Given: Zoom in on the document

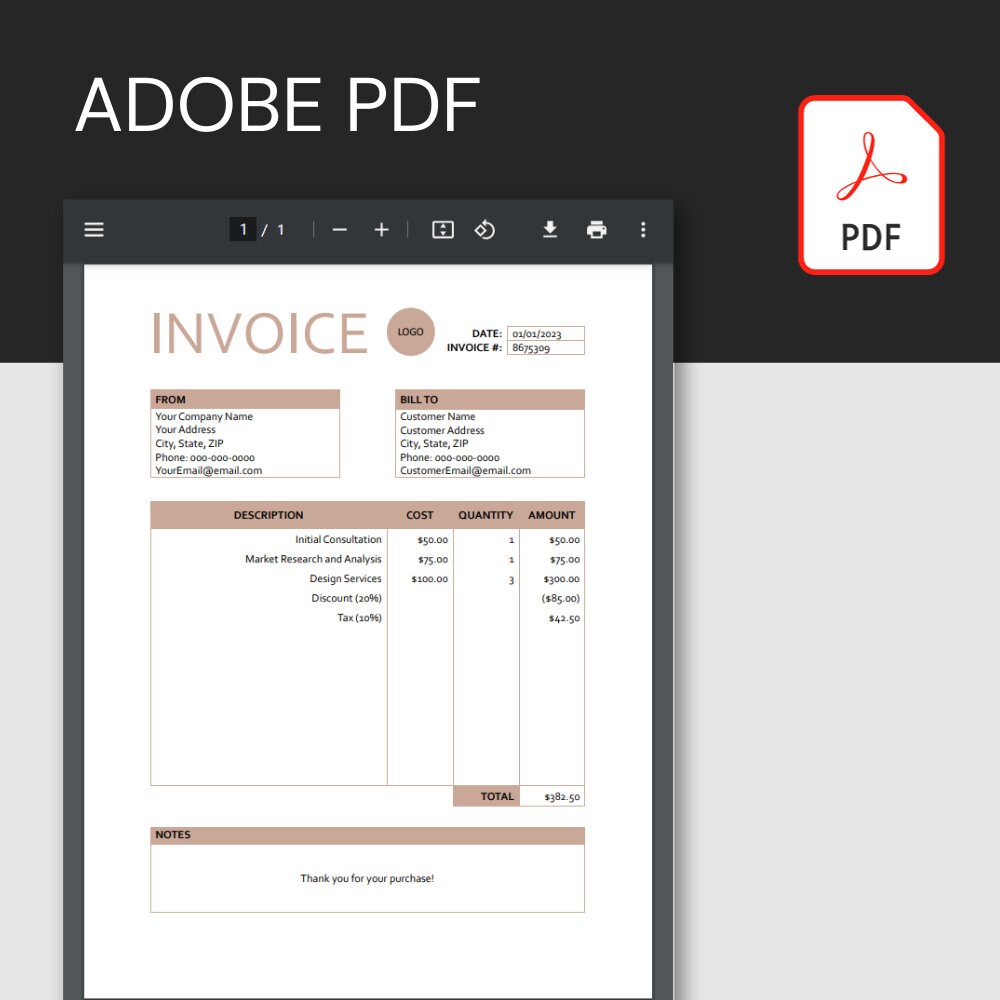Looking at the screenshot, I should tap(381, 230).
